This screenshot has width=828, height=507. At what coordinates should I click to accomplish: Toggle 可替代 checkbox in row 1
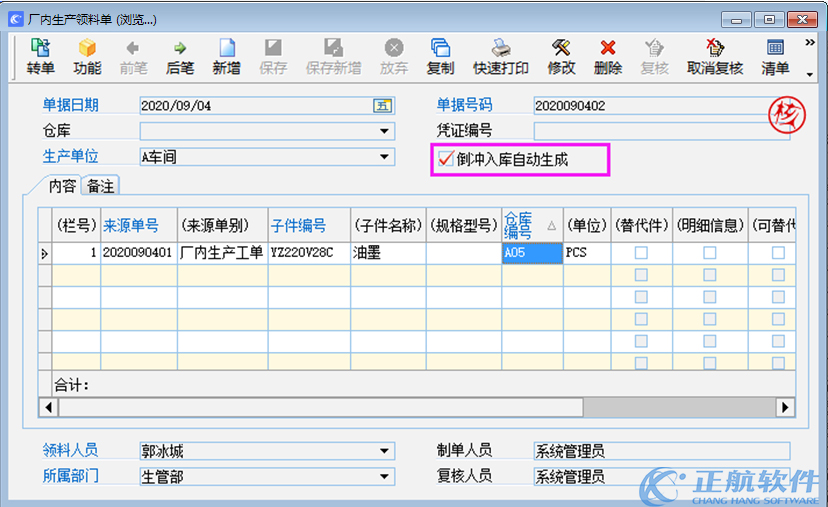778,253
